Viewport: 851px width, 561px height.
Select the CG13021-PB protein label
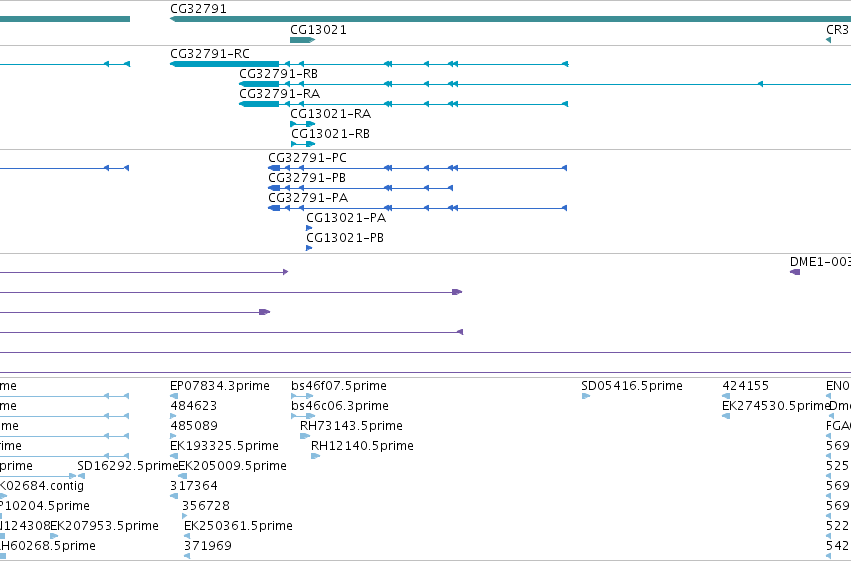point(345,238)
